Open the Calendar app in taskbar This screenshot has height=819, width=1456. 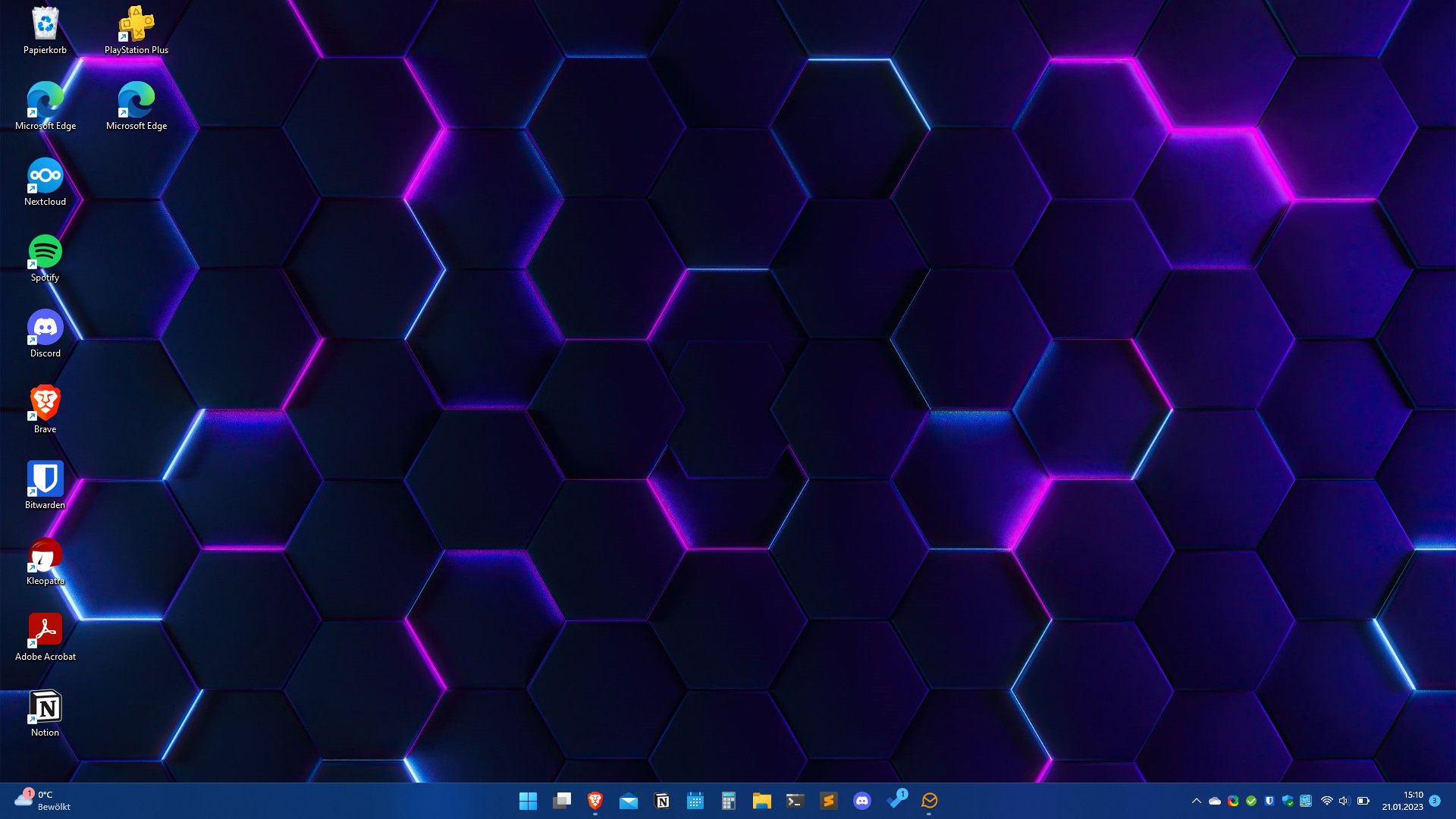tap(695, 801)
